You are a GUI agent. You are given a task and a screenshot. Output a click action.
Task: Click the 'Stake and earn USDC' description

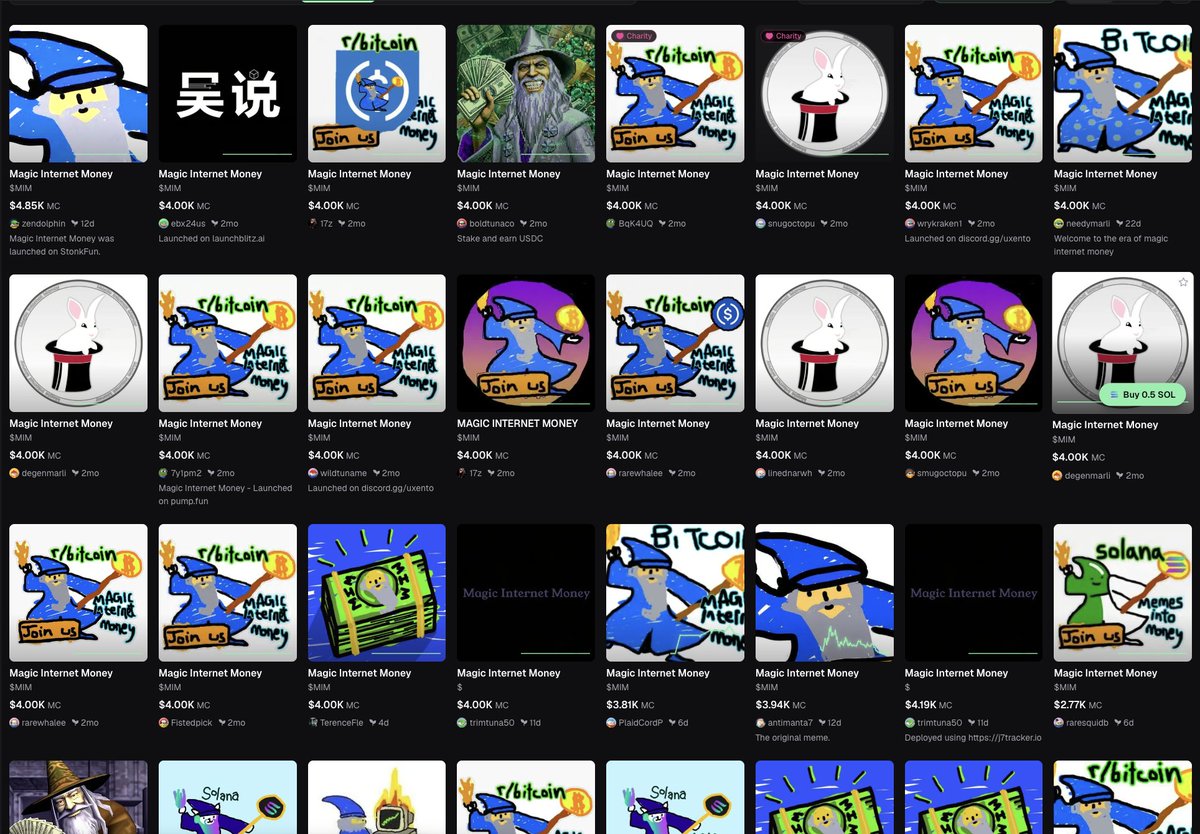click(x=500, y=239)
